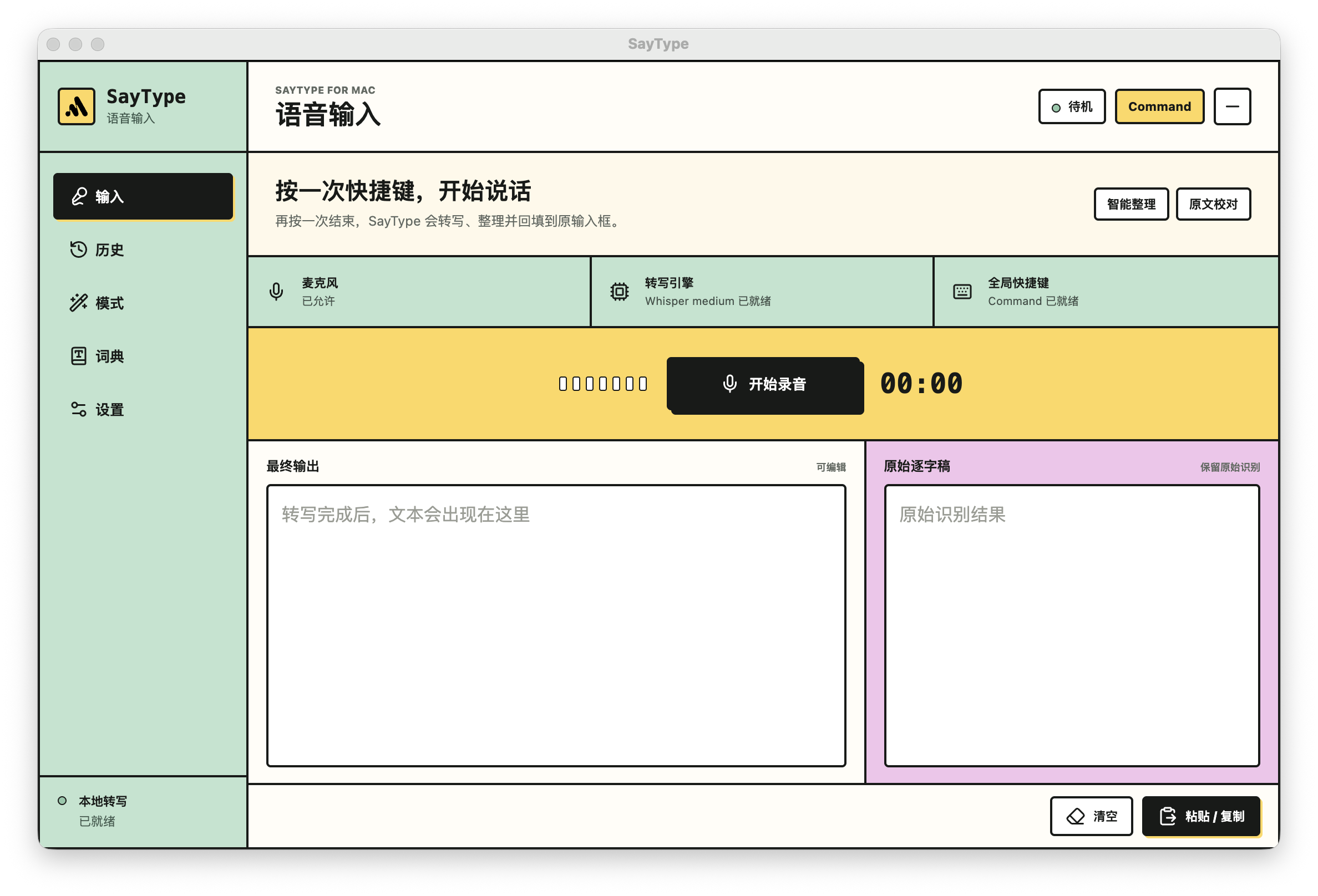Click 'Whisper medium 已就绪' engine status text
The height and width of the screenshot is (896, 1318).
(x=708, y=301)
